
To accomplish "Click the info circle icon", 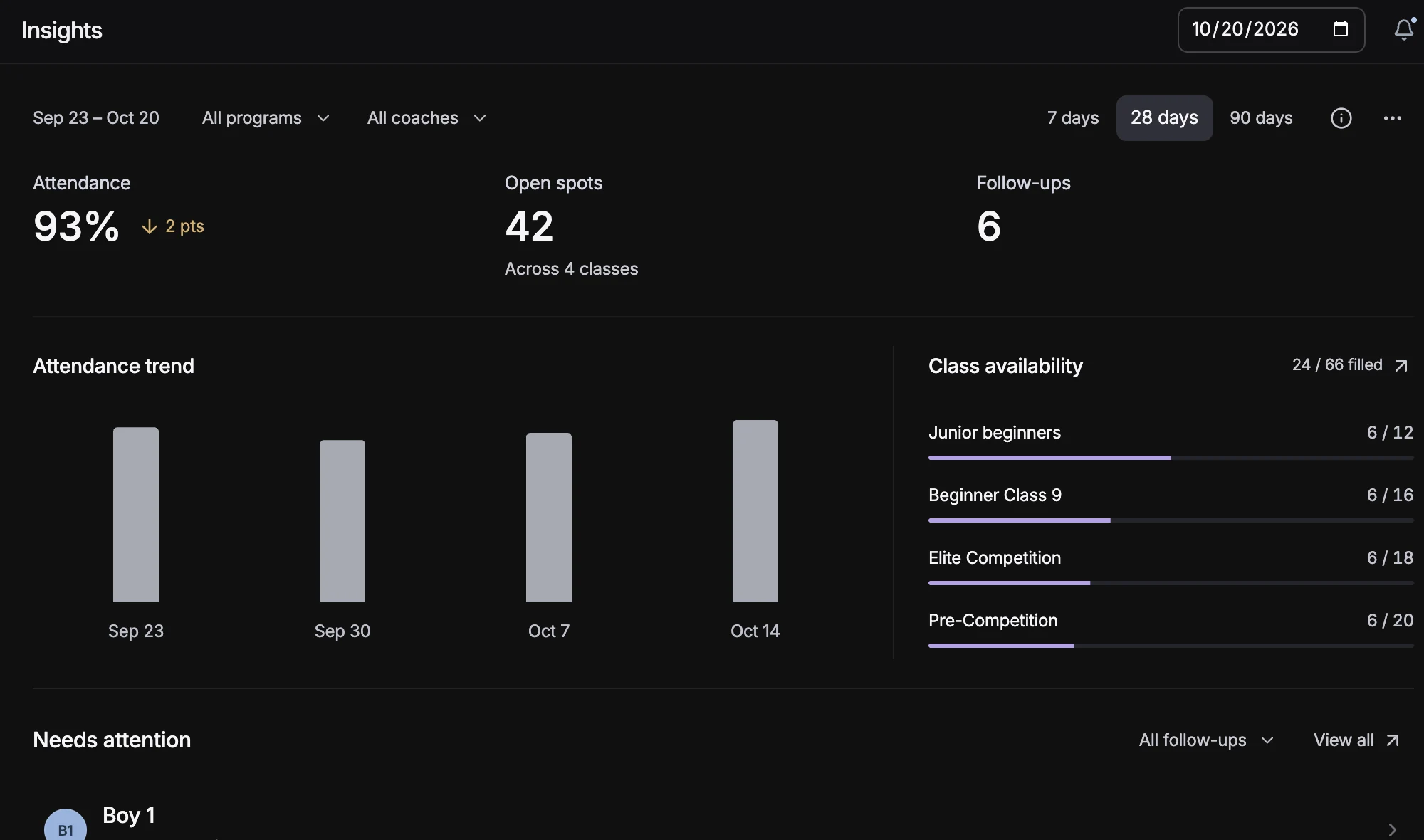I will 1341,118.
